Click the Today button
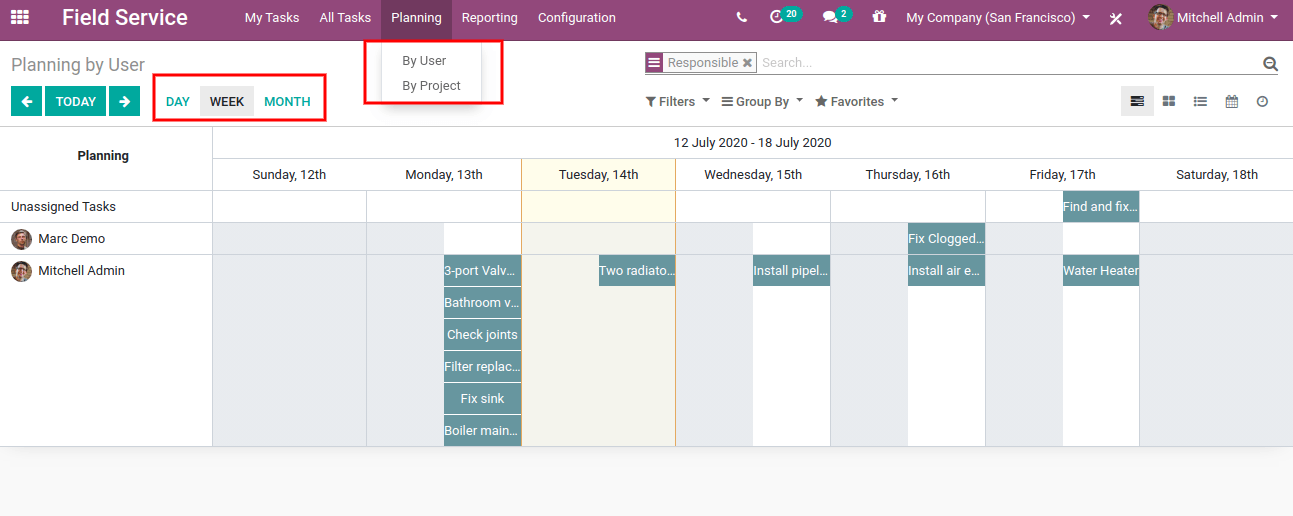 pyautogui.click(x=76, y=102)
